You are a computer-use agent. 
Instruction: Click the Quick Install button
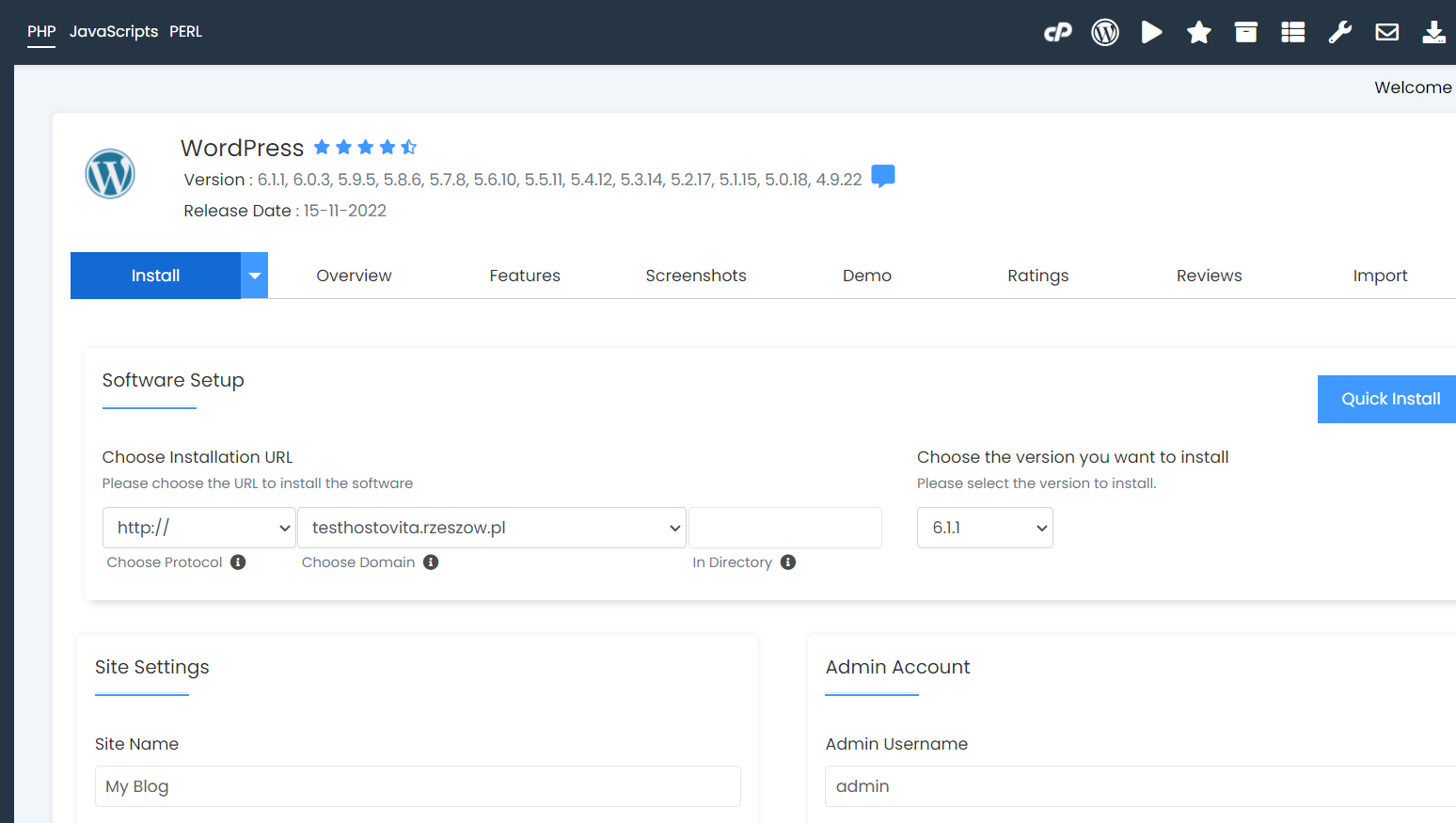[x=1387, y=399]
